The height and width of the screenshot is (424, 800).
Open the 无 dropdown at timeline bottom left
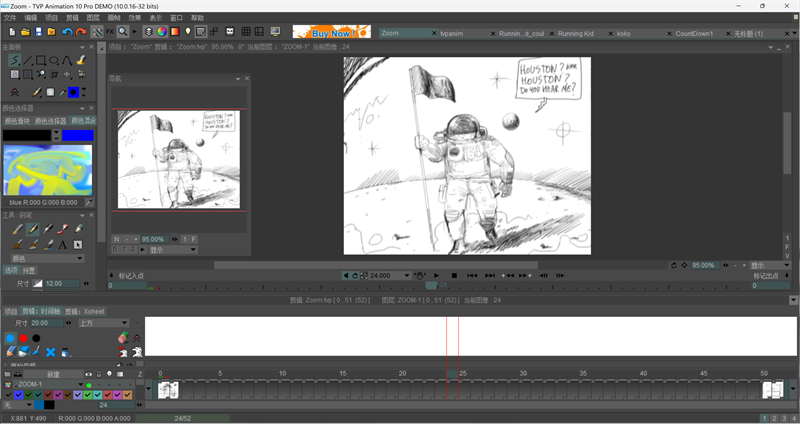[17, 405]
